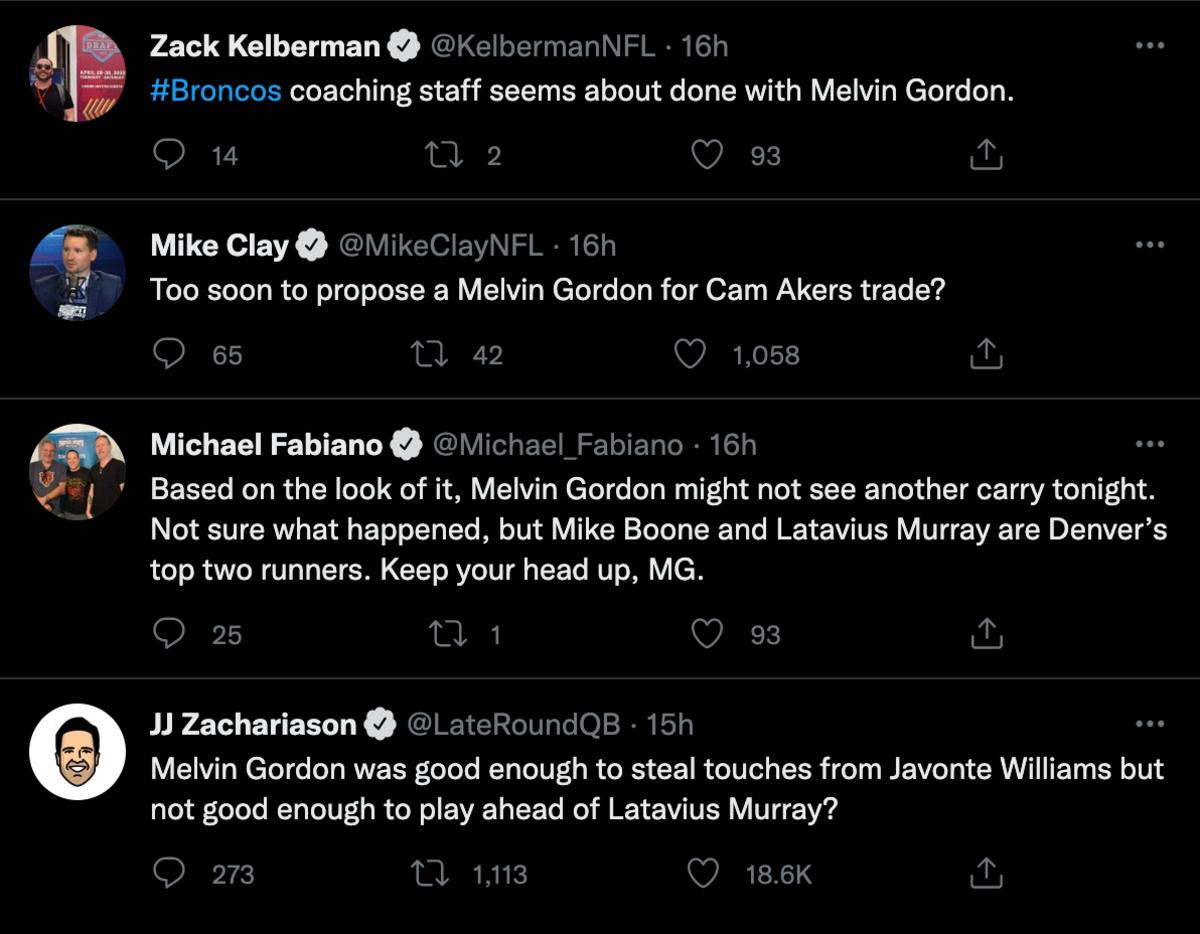This screenshot has width=1200, height=934.
Task: Reply to Michael Fabiano's tweet
Action: coord(170,634)
